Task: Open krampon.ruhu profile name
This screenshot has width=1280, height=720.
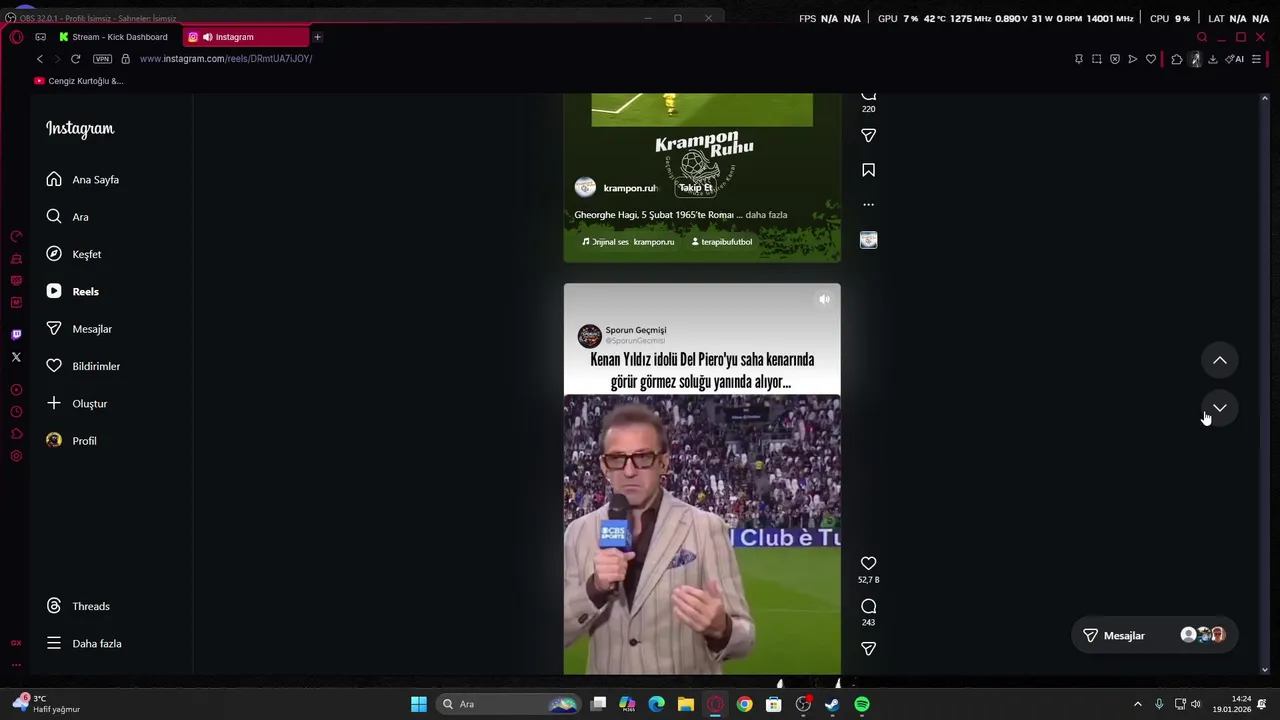Action: pos(630,188)
